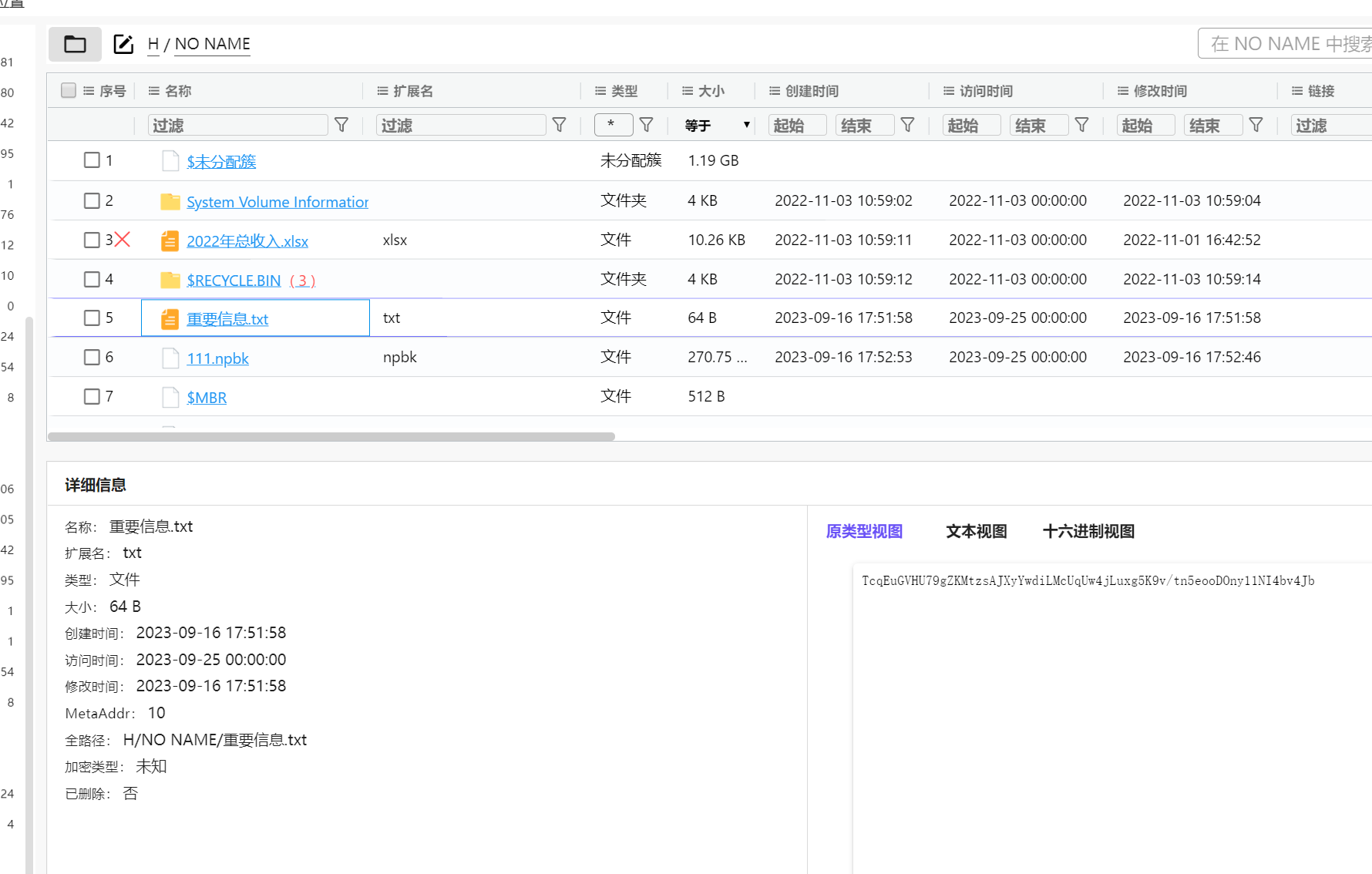Viewport: 1372px width, 874px height.
Task: Click the 创建时间 column menu icon
Action: tap(775, 91)
